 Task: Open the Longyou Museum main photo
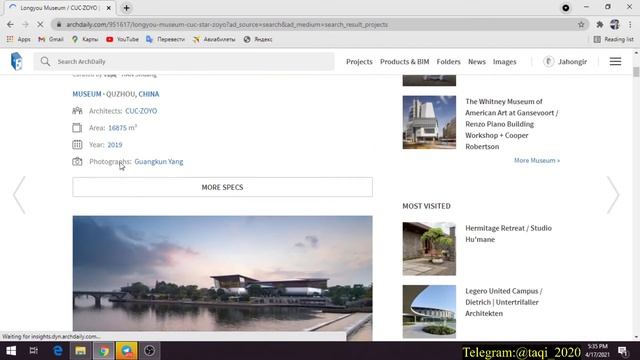[222, 278]
